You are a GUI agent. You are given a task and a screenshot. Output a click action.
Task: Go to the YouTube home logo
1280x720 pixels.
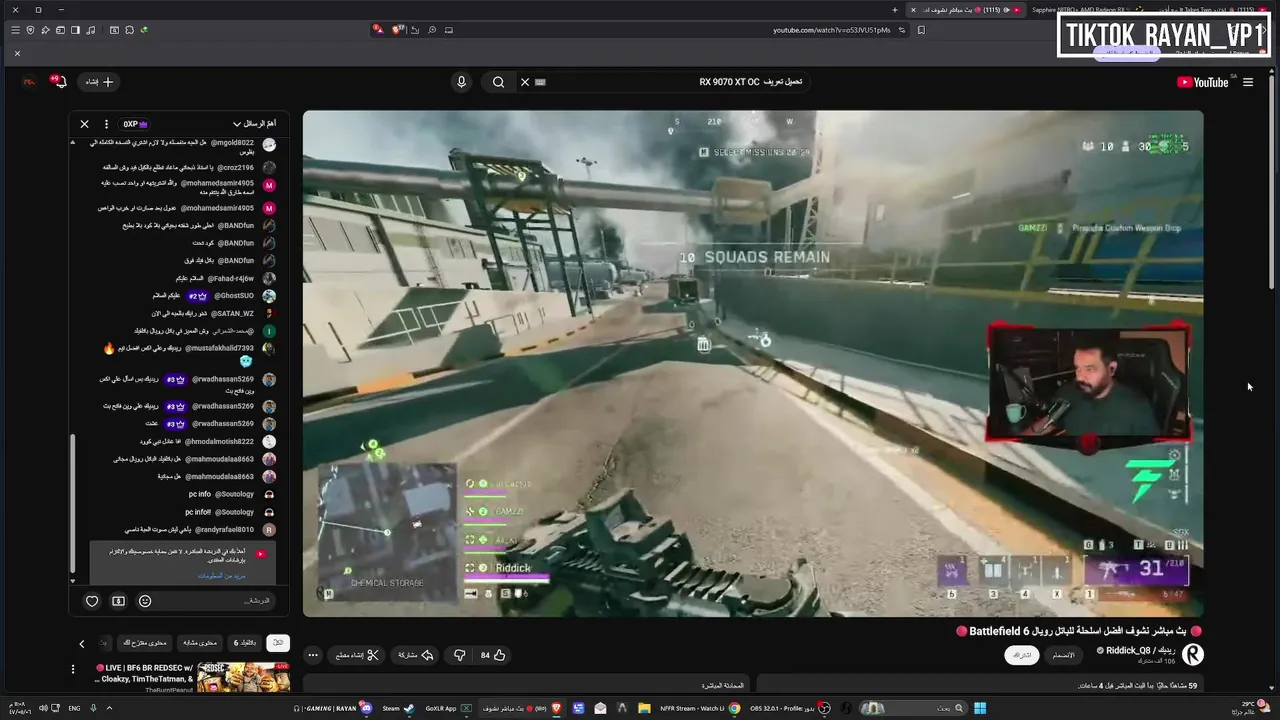(x=1203, y=82)
